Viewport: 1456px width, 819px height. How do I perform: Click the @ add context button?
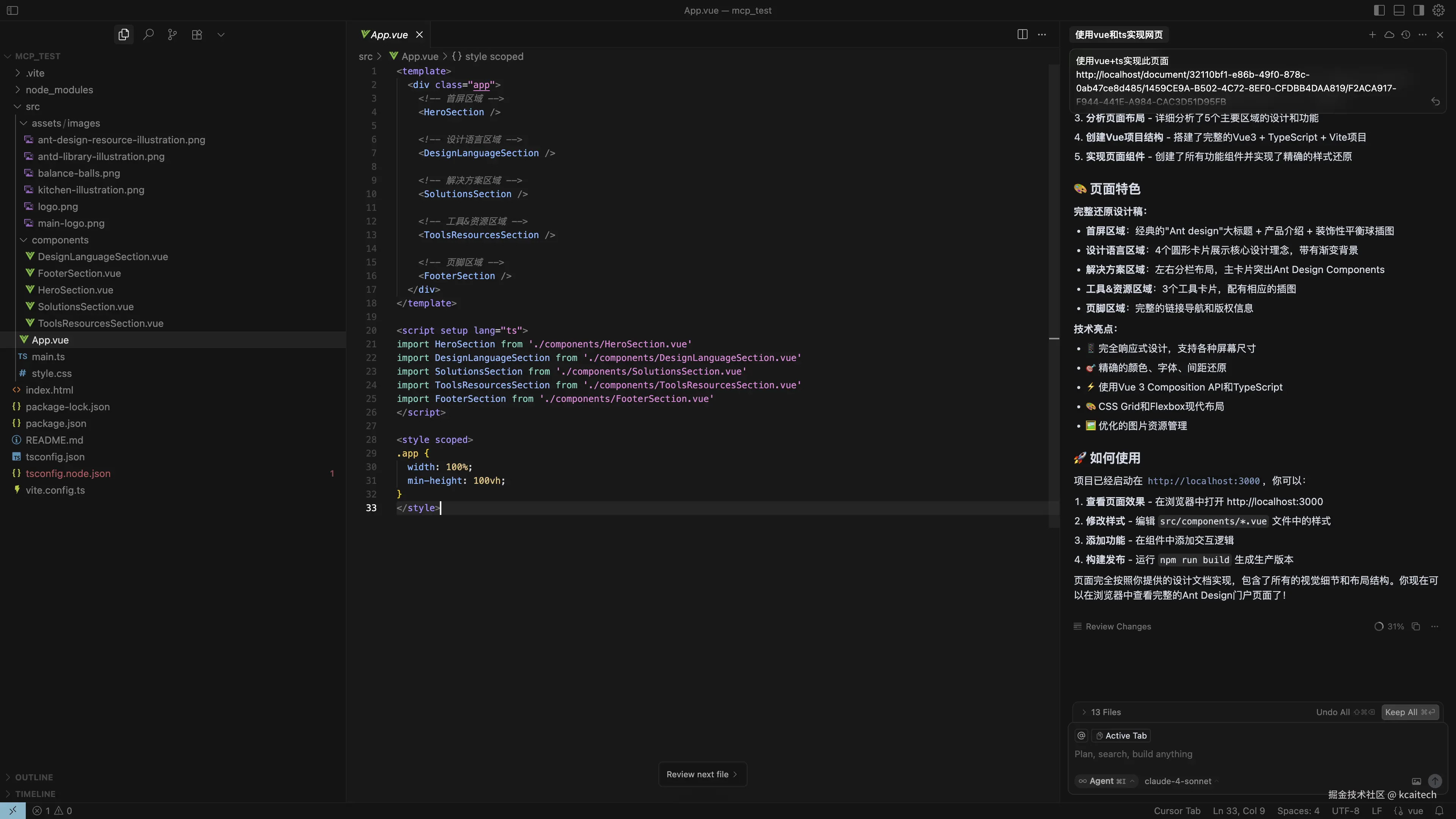pyautogui.click(x=1081, y=735)
